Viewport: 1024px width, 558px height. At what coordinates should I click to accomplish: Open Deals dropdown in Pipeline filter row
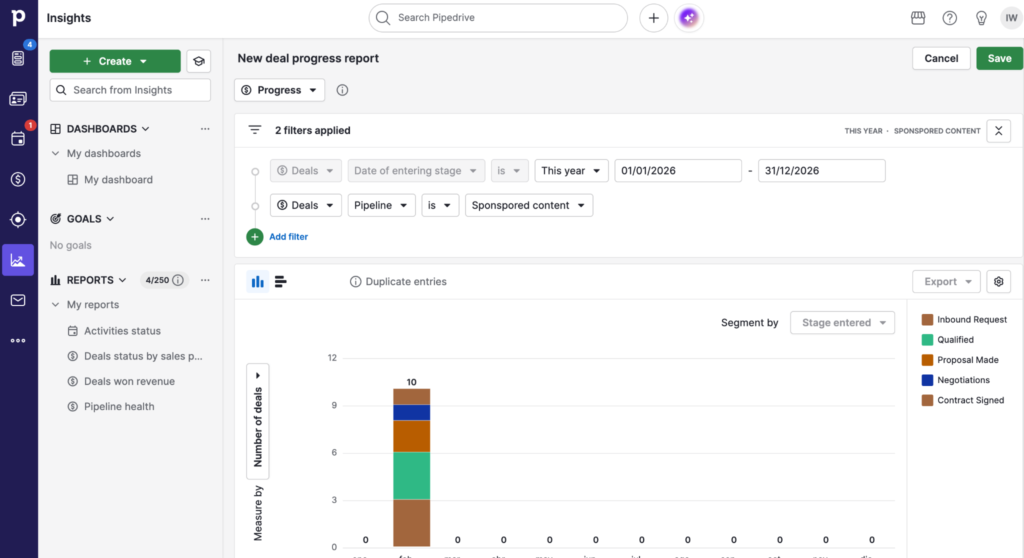click(305, 205)
